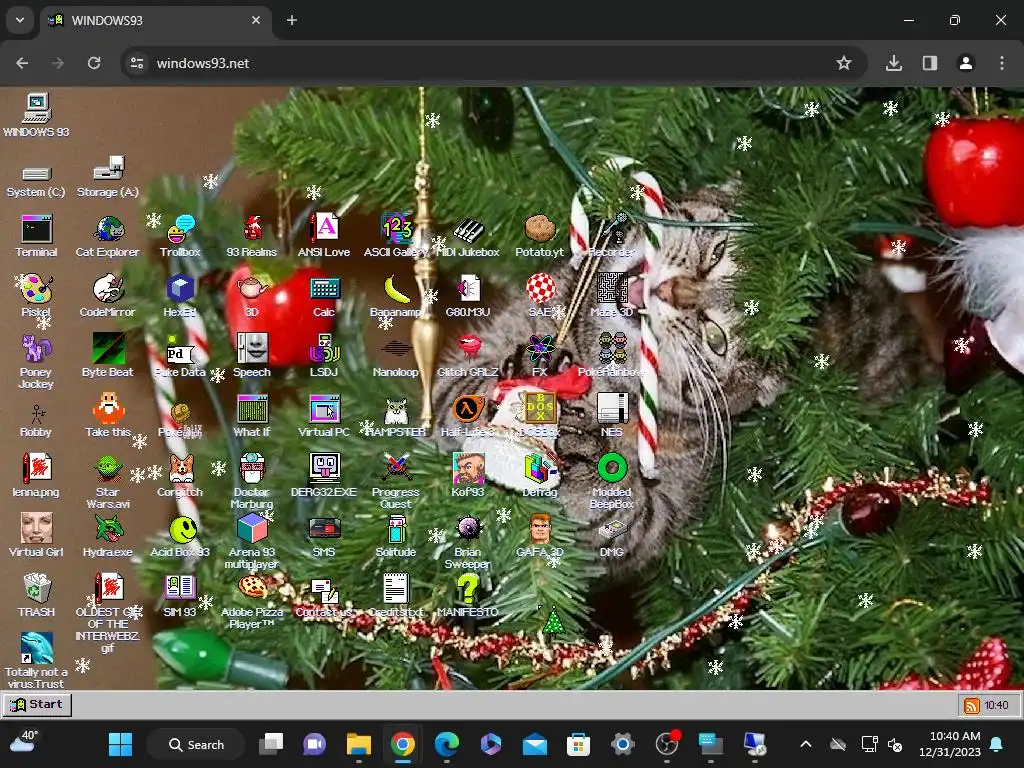Open Credits.txt file
Screen dimensions: 1024x768
click(x=396, y=590)
